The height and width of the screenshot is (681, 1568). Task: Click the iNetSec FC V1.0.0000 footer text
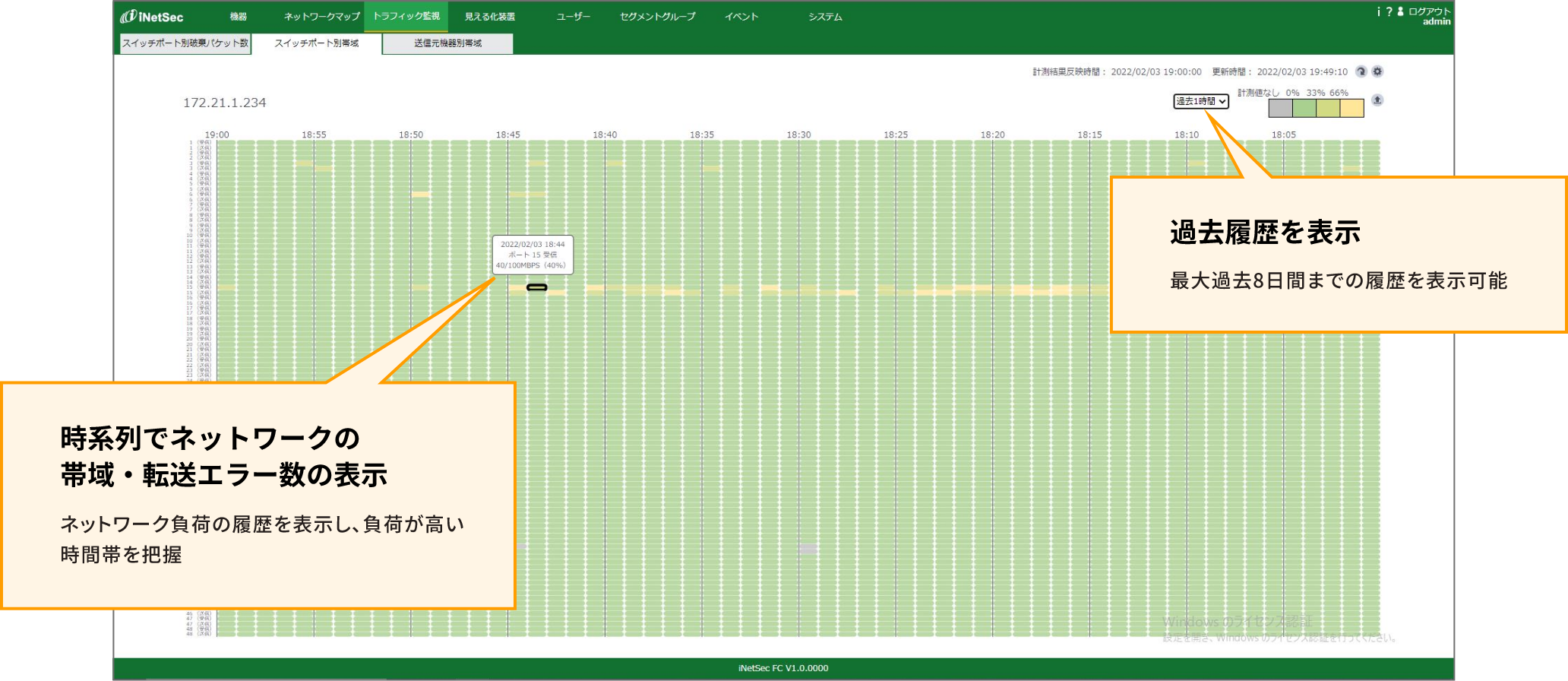point(783,668)
